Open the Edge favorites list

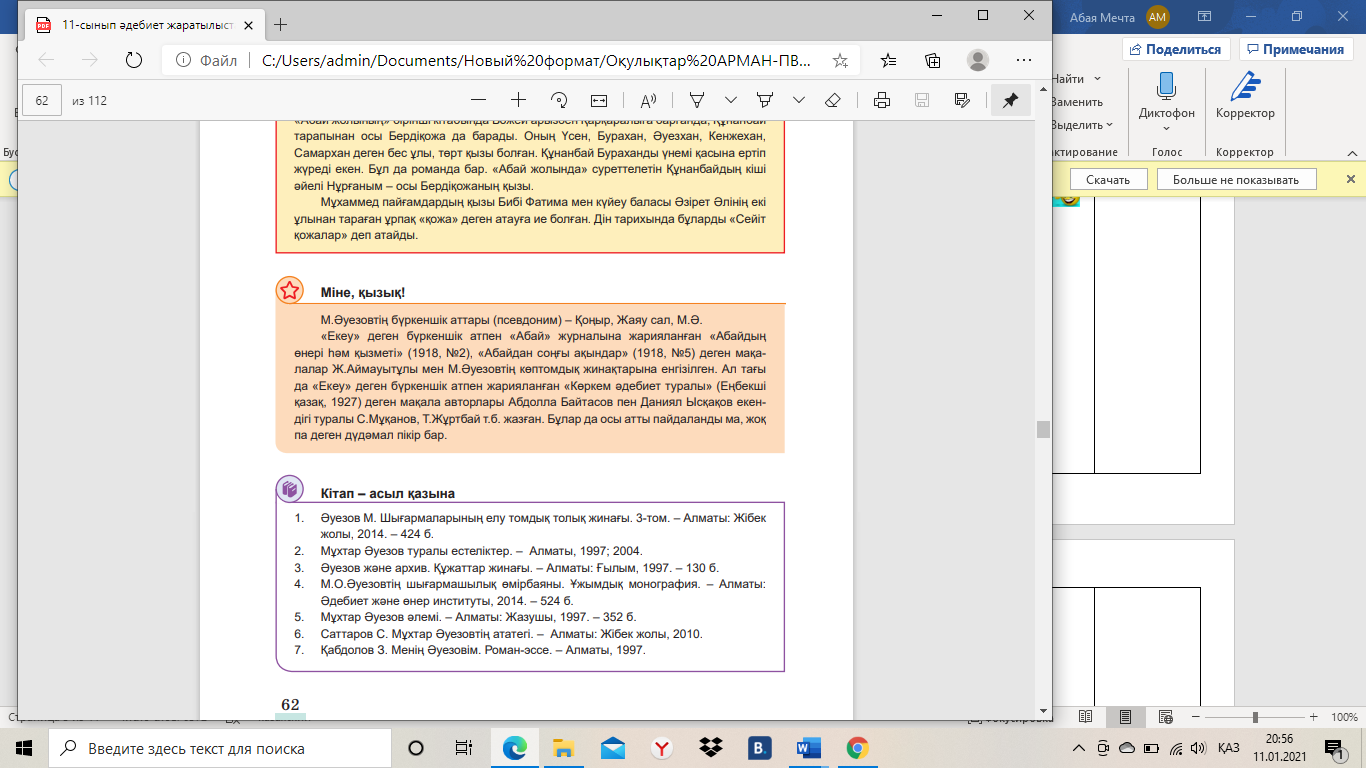click(x=889, y=60)
